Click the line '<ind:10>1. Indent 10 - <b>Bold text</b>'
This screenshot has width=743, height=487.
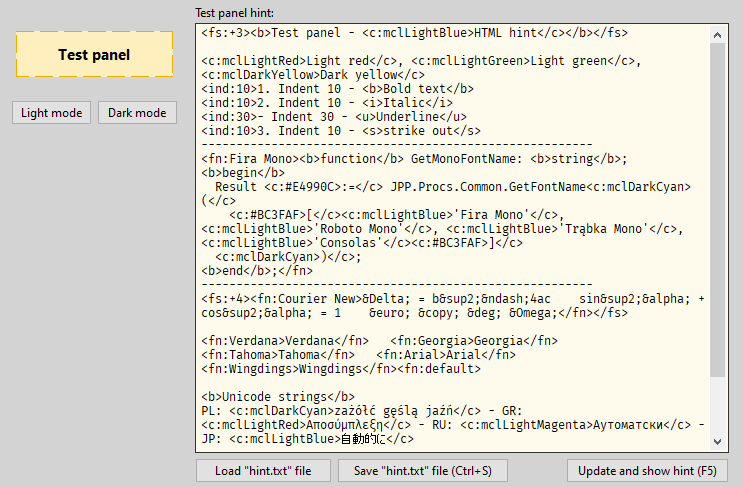coord(337,89)
